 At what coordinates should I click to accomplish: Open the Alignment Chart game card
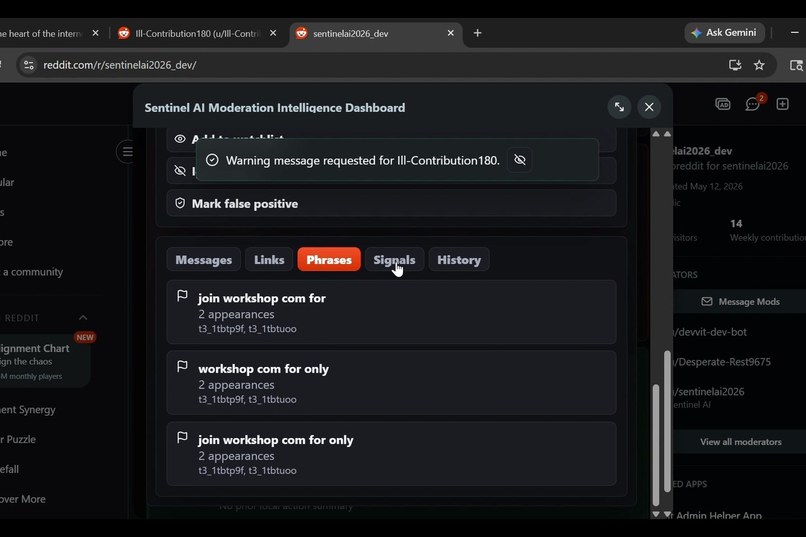(45, 361)
